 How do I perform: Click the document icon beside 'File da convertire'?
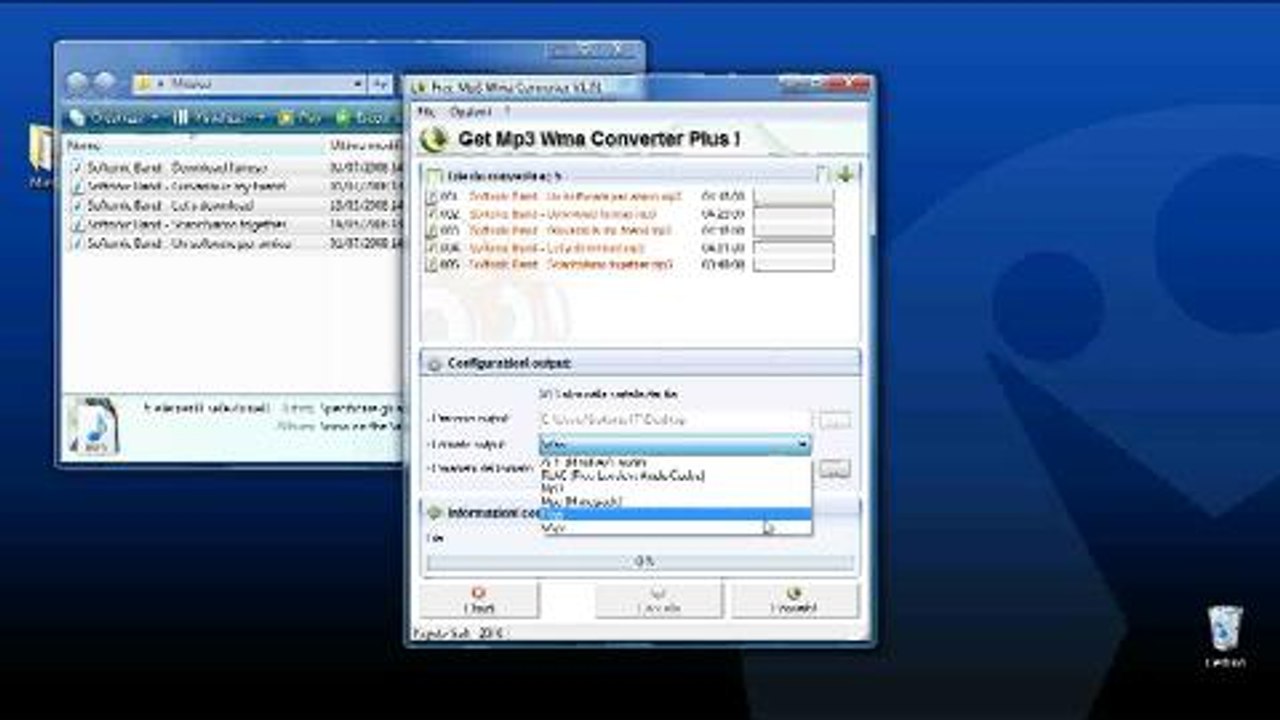click(x=434, y=177)
